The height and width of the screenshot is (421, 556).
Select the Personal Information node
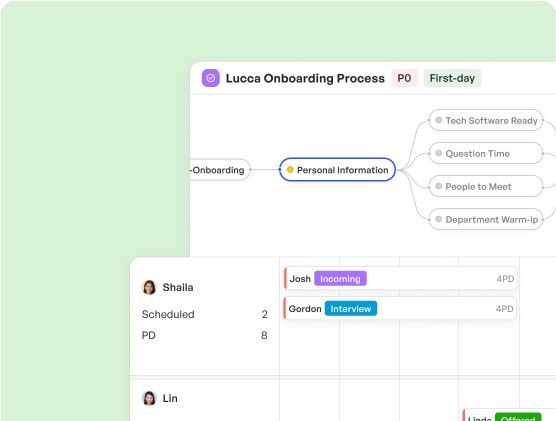[x=337, y=170]
